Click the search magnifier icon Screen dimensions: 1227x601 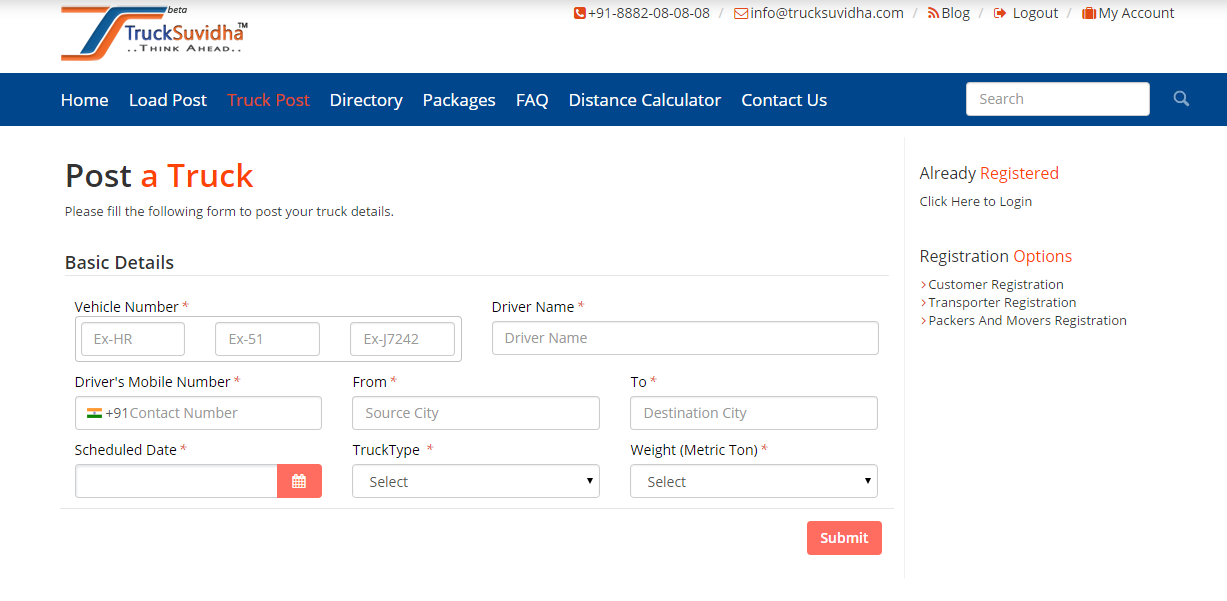pyautogui.click(x=1181, y=99)
